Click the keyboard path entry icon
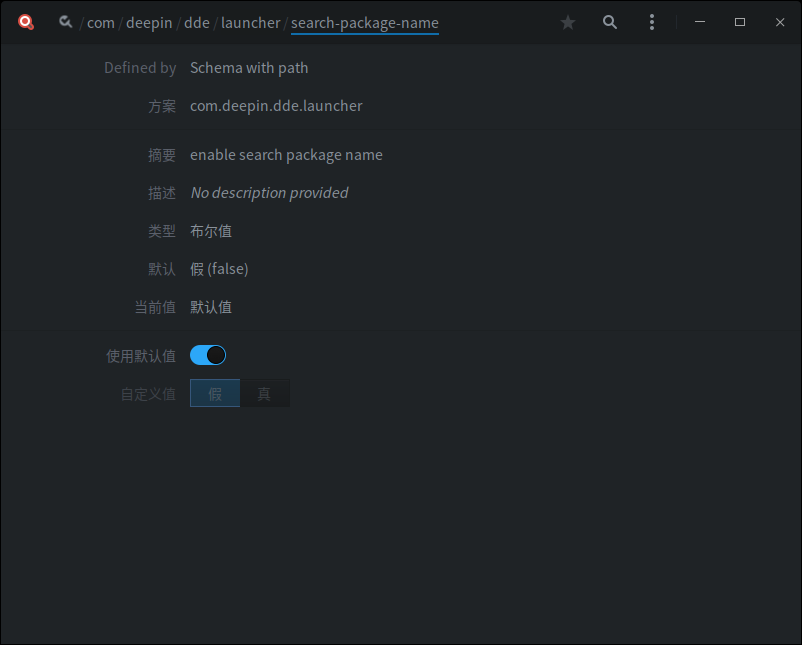802x645 pixels. point(65,21)
